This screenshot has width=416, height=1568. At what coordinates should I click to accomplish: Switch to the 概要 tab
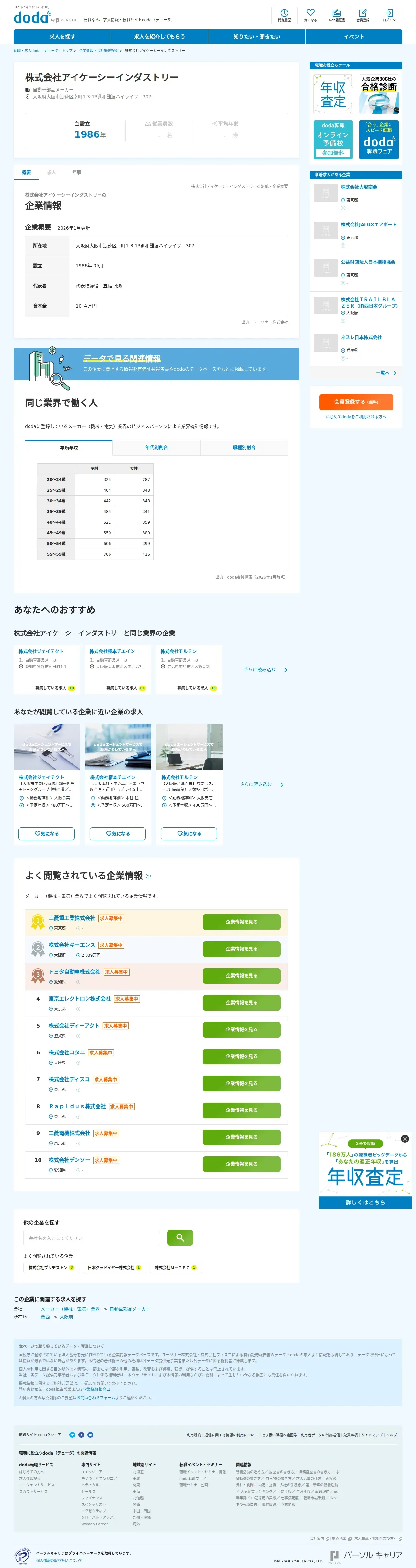coord(26,172)
